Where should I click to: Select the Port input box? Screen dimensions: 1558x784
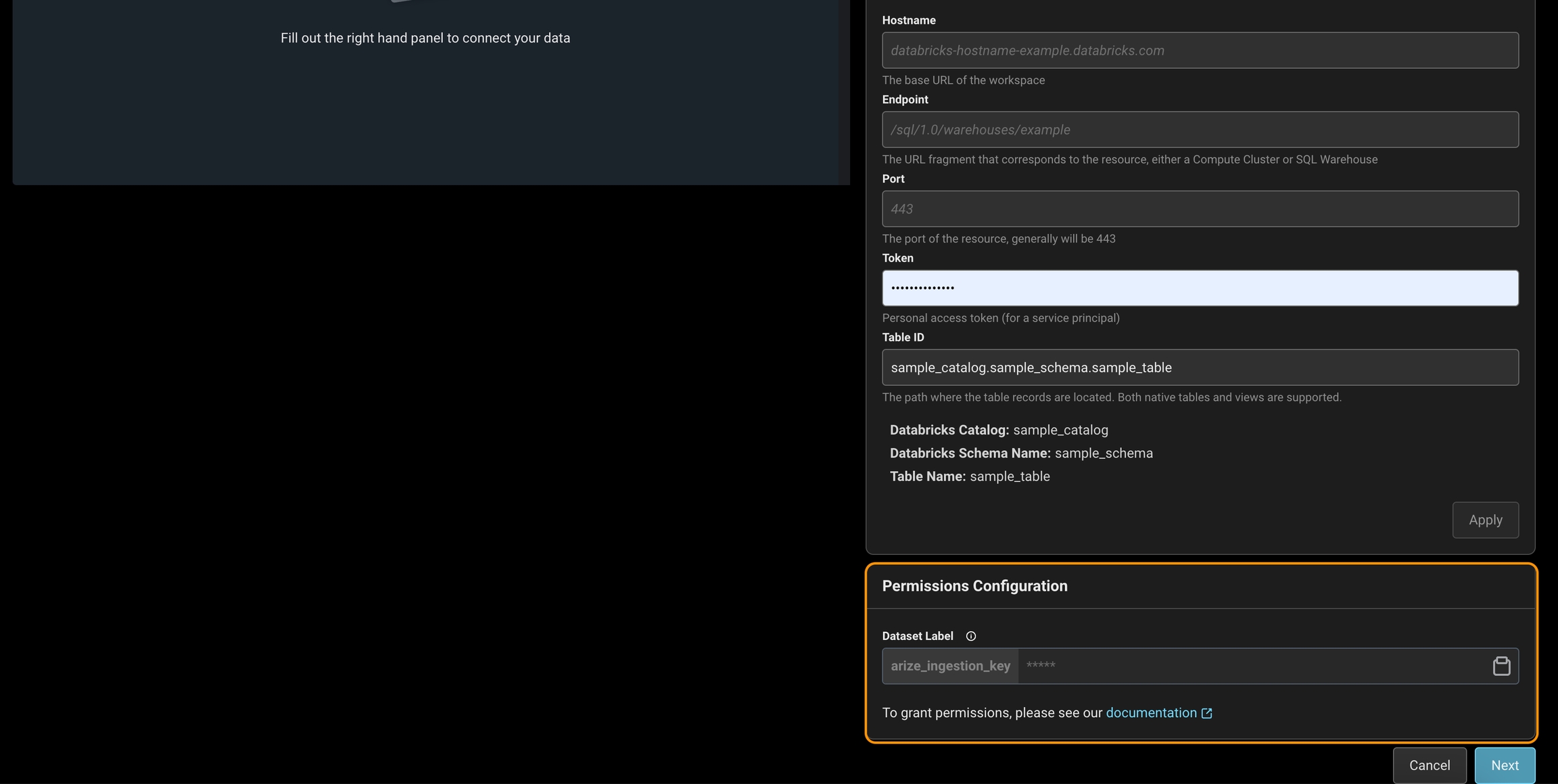coord(1200,209)
